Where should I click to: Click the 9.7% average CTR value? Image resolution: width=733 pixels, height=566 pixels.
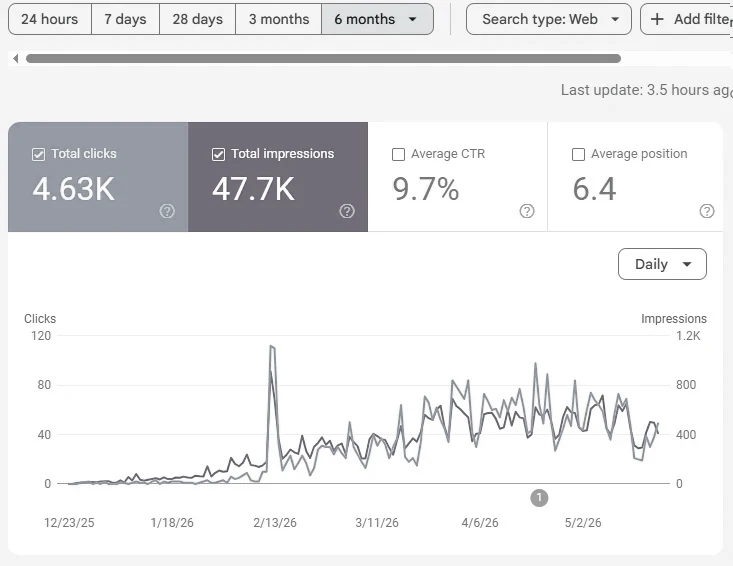[x=425, y=189]
